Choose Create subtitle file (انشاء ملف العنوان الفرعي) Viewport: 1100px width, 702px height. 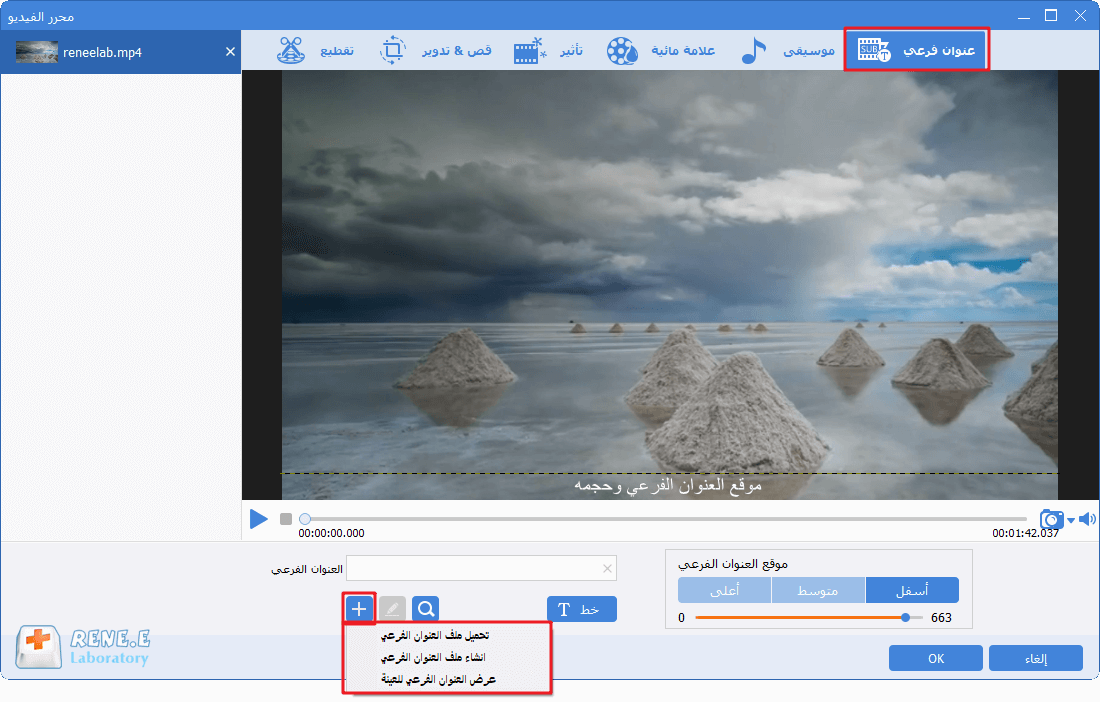point(433,657)
